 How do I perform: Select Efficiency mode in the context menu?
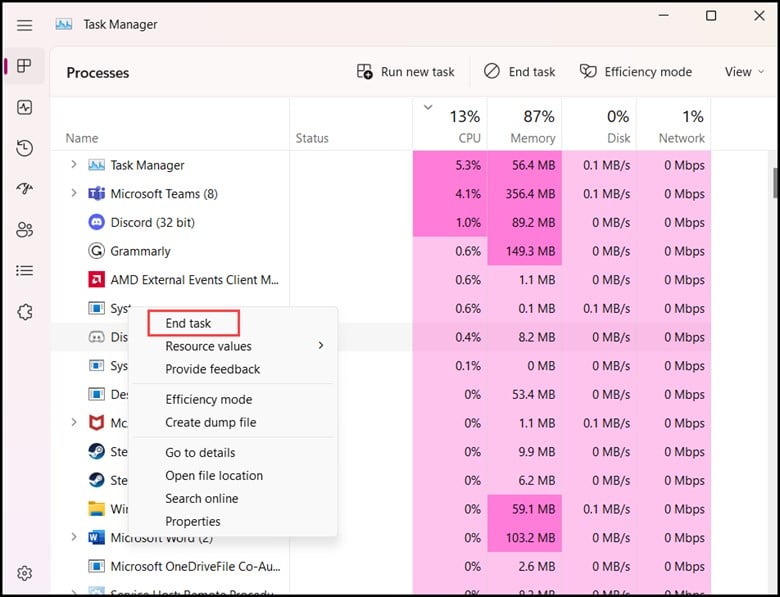208,399
